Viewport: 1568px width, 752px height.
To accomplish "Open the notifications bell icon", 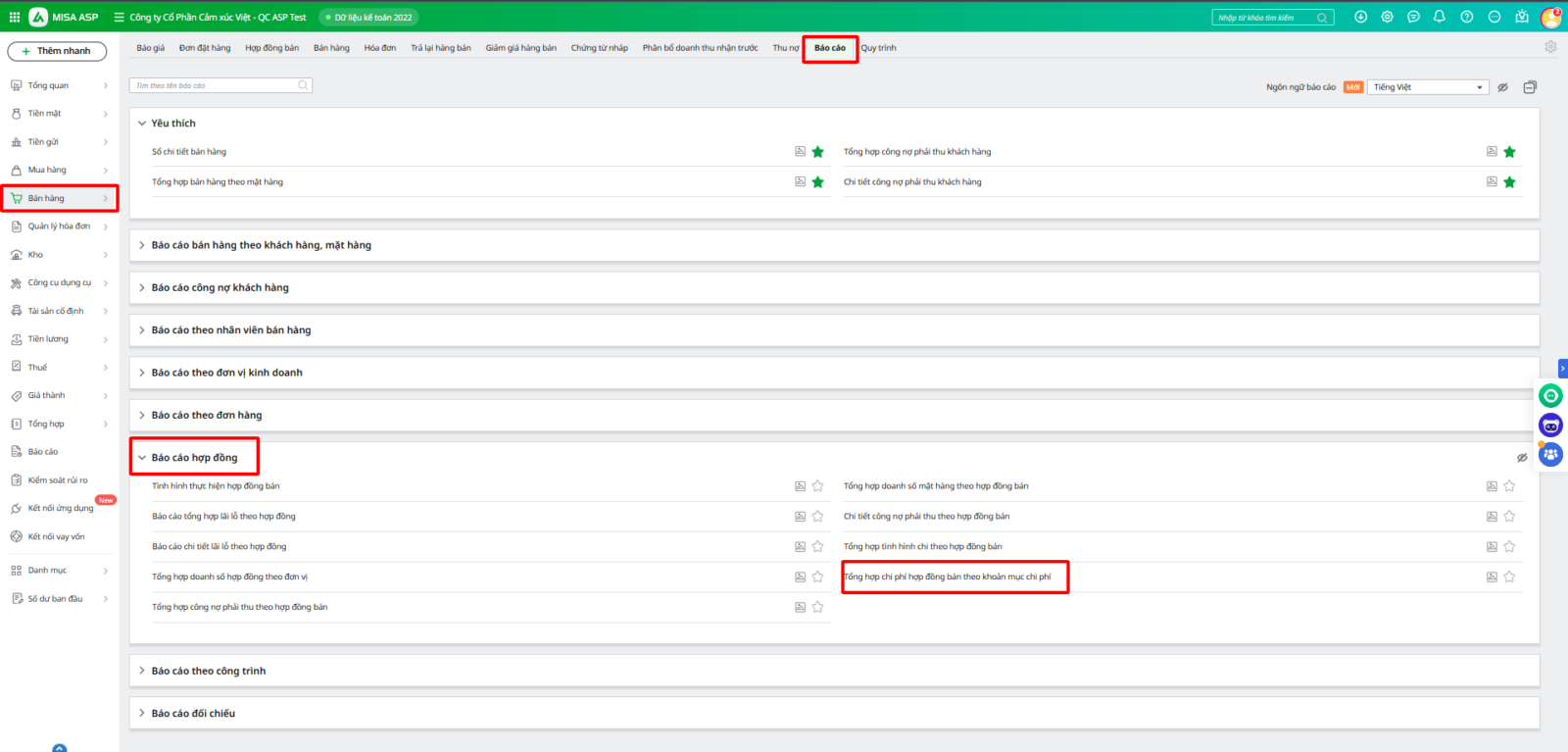I will 1440,17.
